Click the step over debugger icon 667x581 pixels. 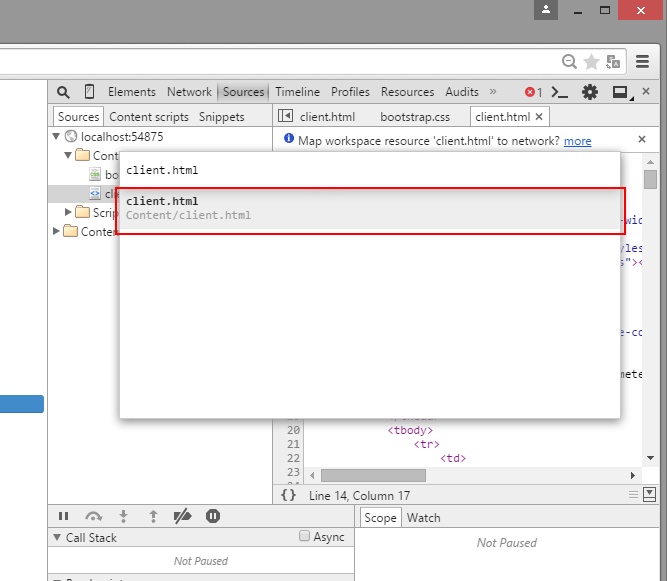[94, 516]
